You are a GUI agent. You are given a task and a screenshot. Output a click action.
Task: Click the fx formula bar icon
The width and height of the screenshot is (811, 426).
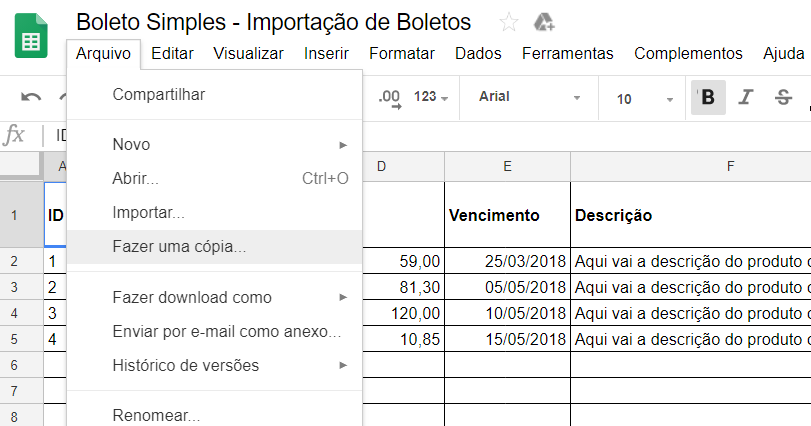14,135
